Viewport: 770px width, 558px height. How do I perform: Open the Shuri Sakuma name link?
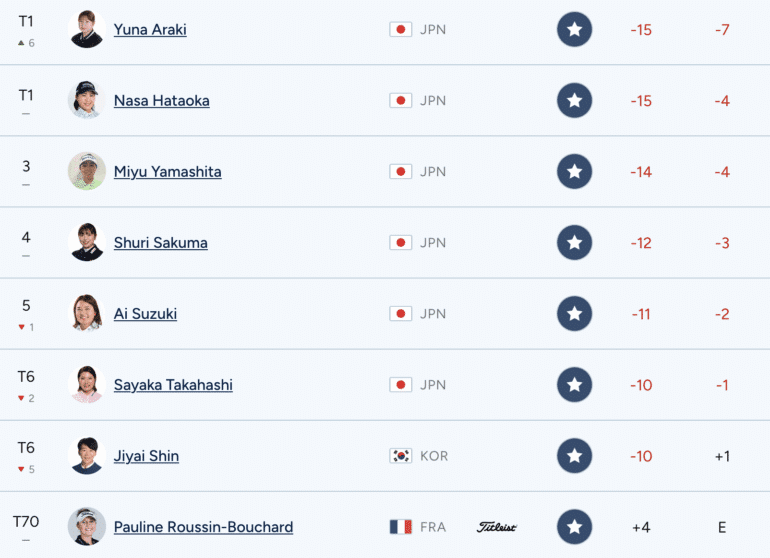point(160,243)
